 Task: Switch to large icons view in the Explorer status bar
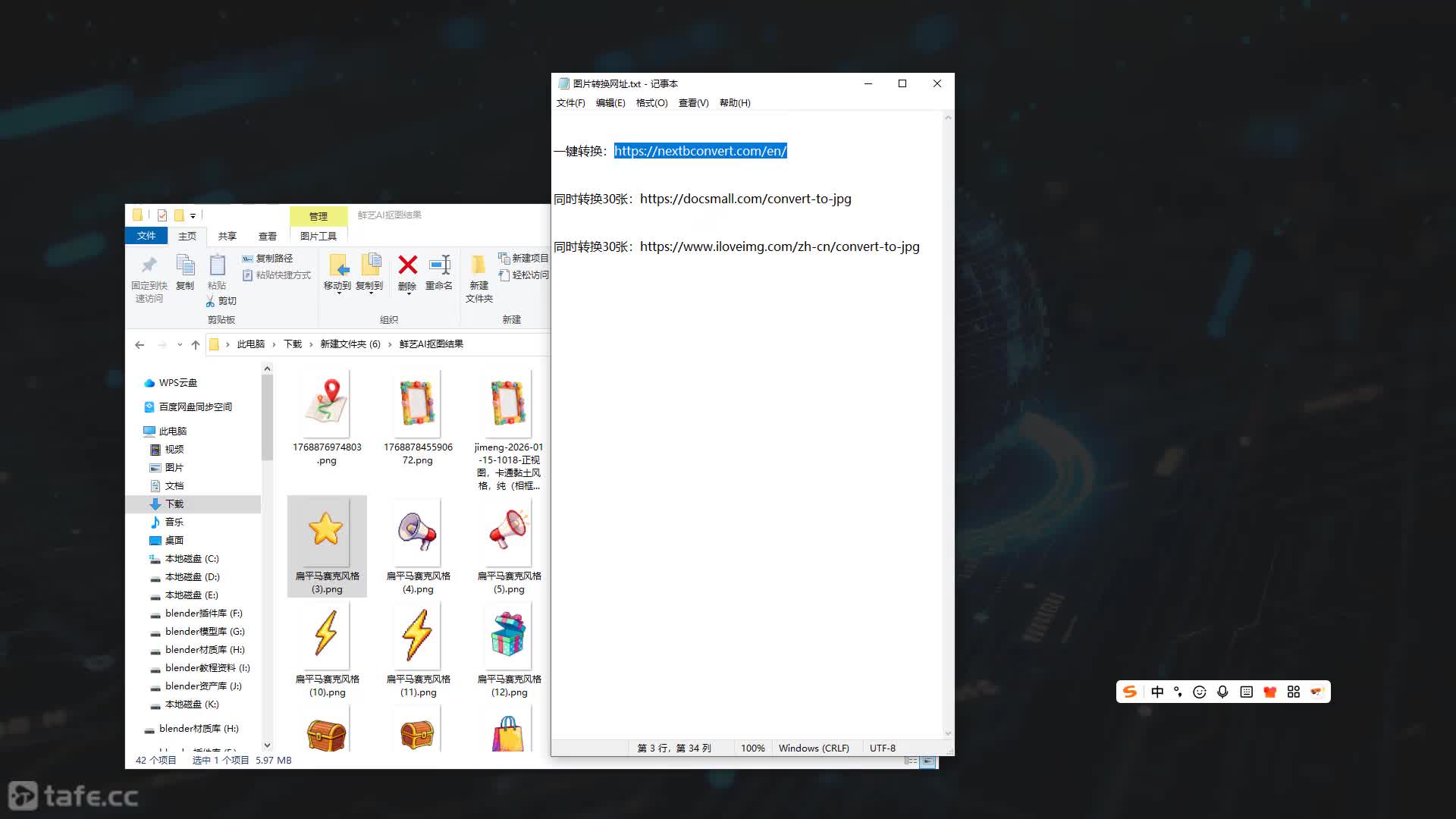coord(927,761)
